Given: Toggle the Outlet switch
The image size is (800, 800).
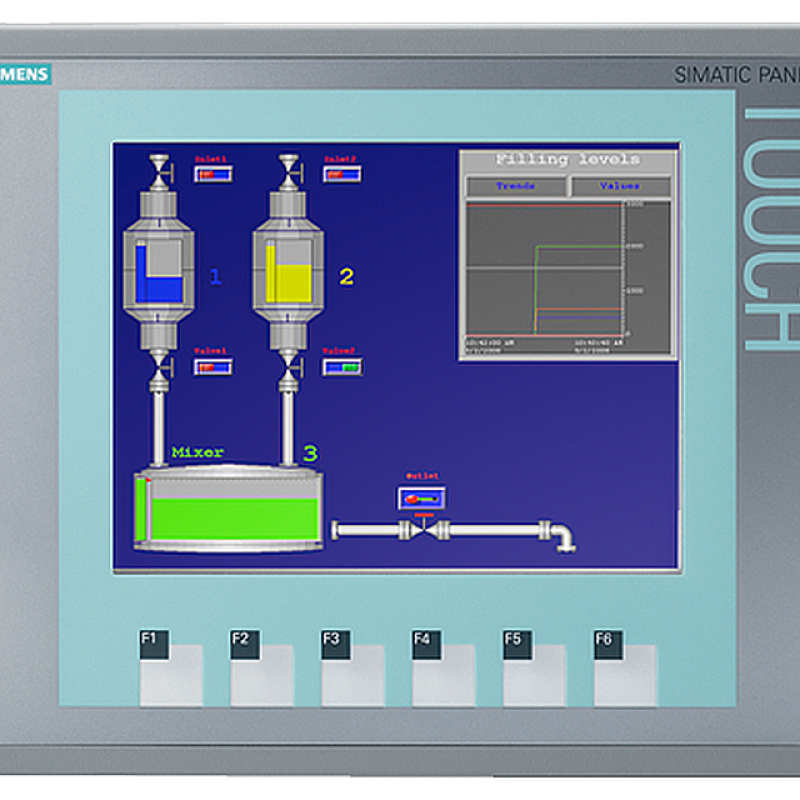Looking at the screenshot, I should [x=421, y=498].
